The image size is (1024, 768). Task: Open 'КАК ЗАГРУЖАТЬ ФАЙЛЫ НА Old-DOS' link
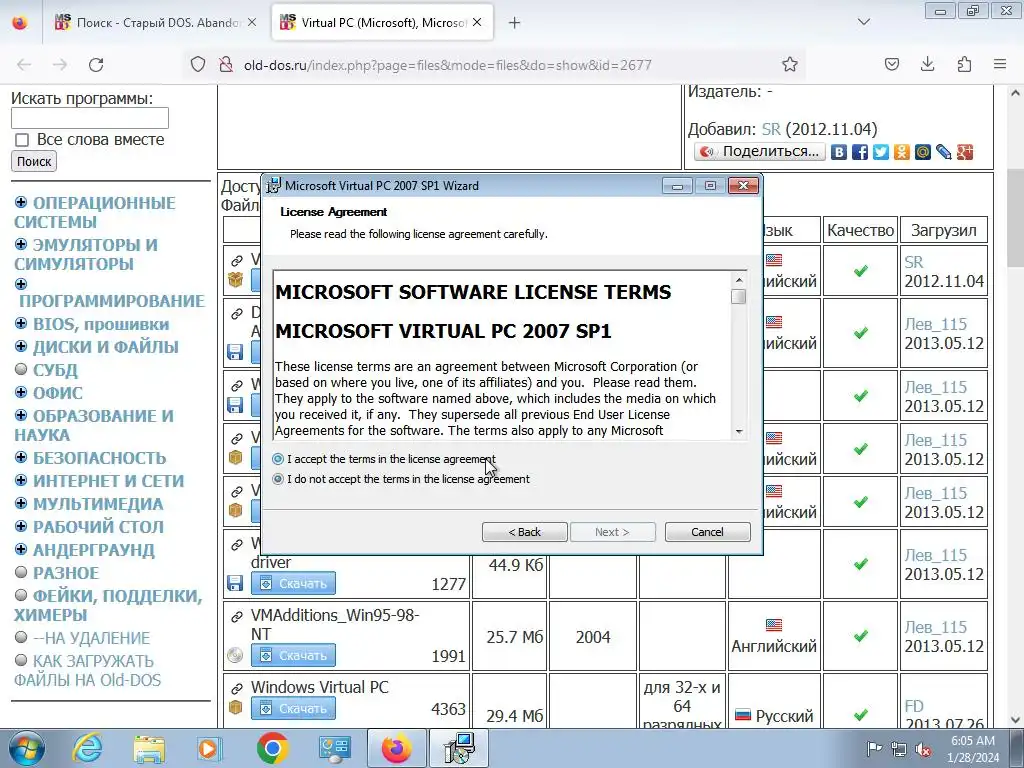[88, 671]
